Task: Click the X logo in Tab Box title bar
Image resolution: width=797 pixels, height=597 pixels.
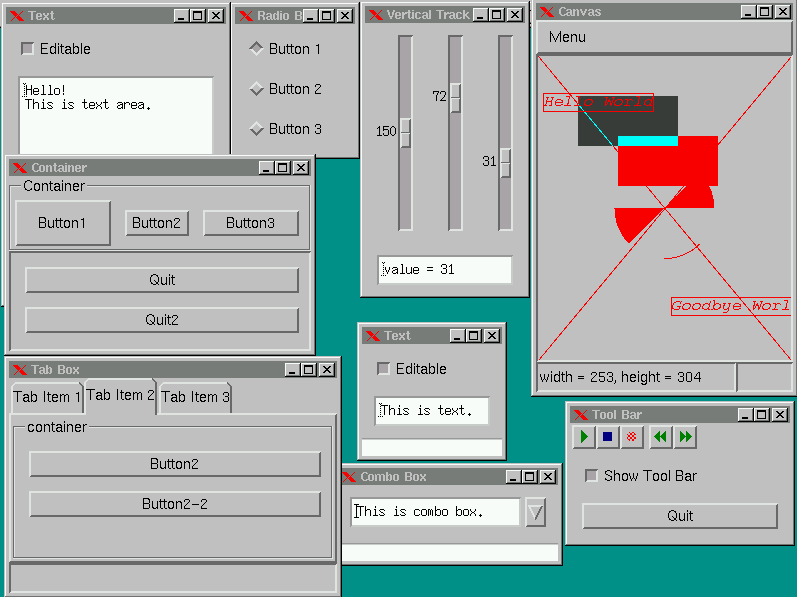Action: coord(18,370)
